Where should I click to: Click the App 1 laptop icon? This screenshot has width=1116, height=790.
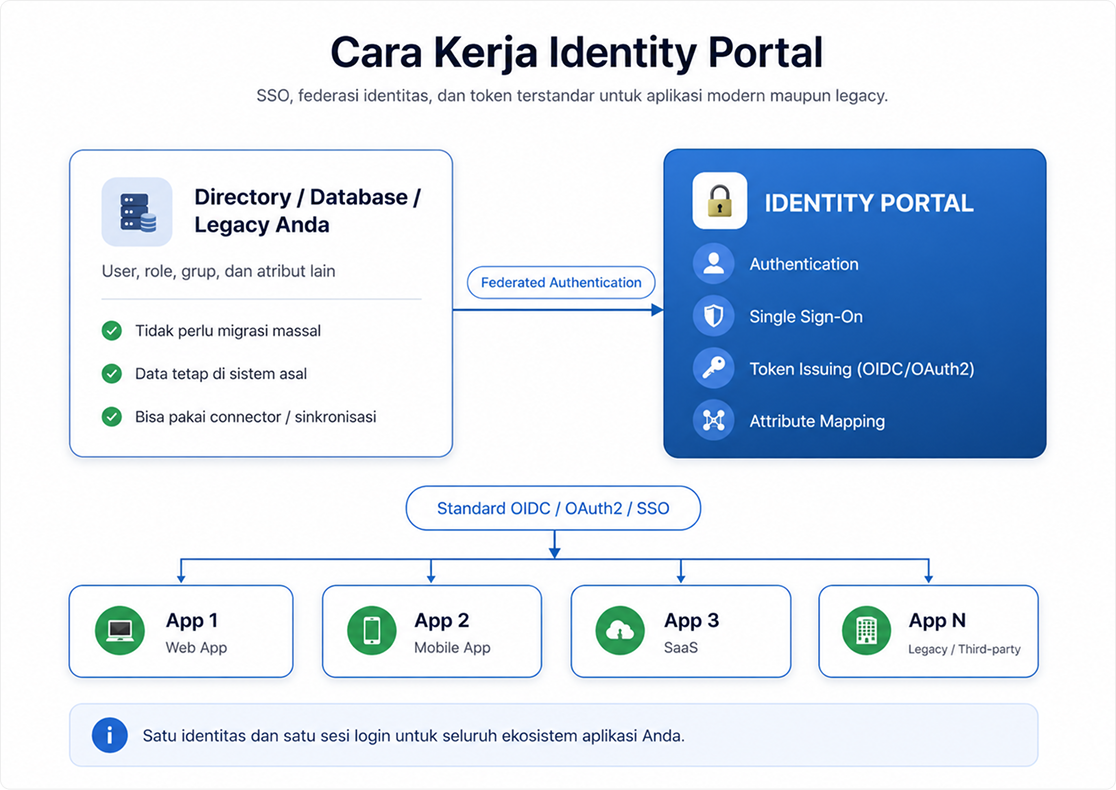[120, 631]
